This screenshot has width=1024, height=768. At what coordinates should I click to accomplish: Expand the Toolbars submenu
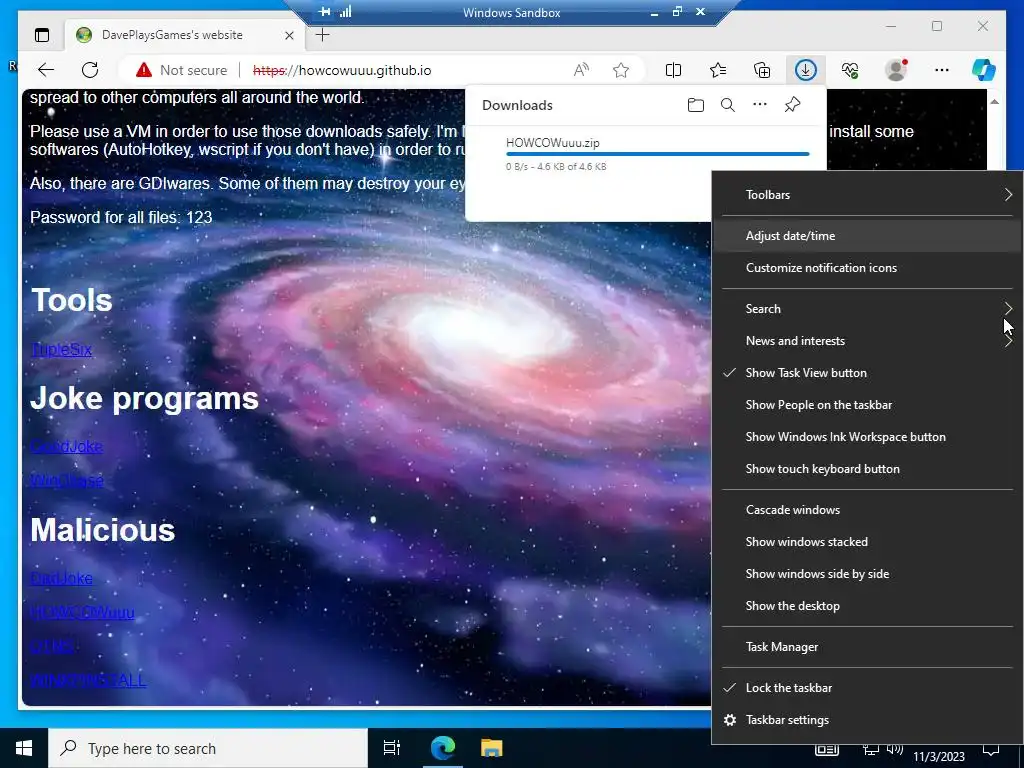click(x=867, y=195)
